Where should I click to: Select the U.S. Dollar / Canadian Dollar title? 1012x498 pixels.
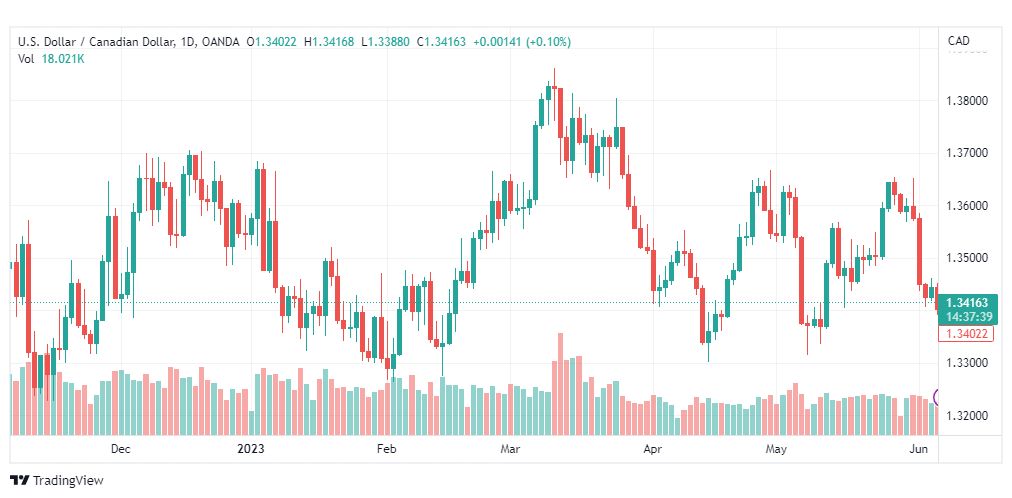[x=96, y=42]
